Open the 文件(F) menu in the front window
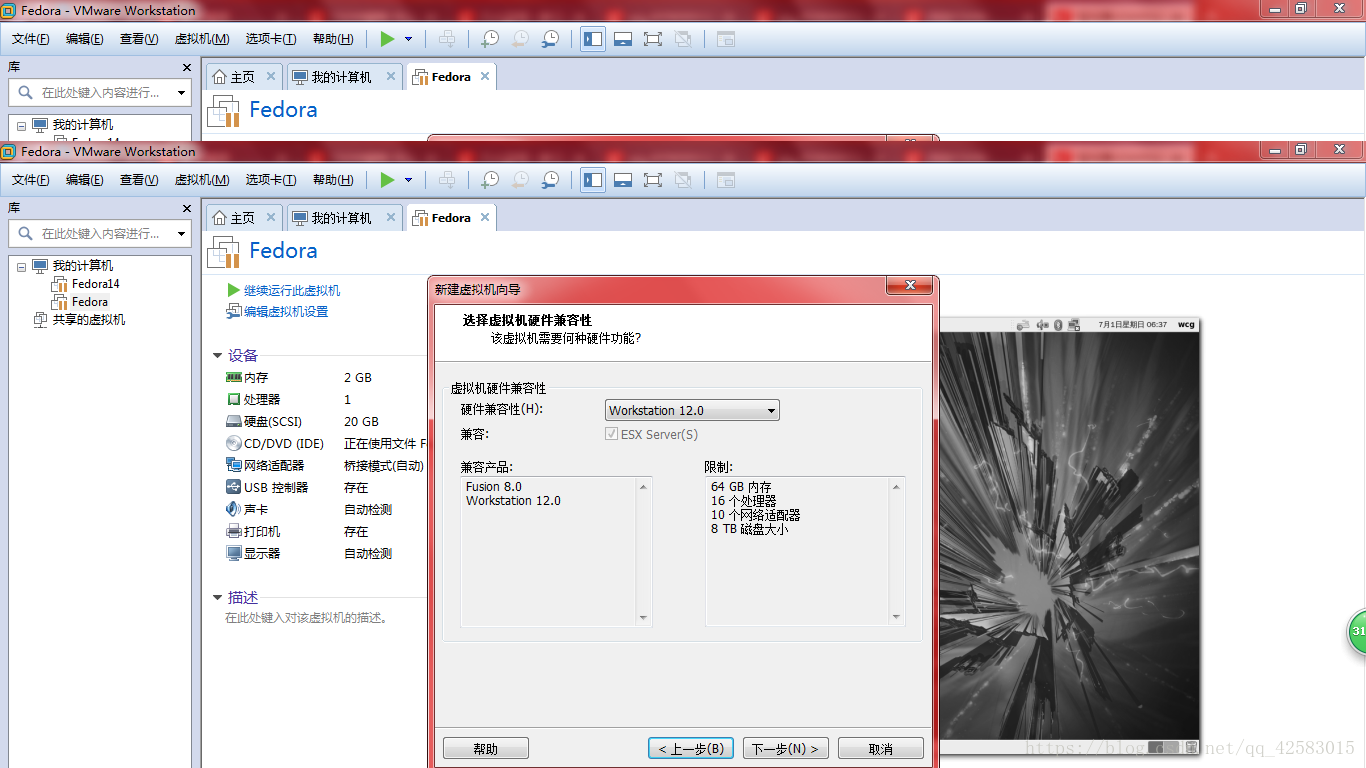The image size is (1366, 768). click(x=30, y=180)
